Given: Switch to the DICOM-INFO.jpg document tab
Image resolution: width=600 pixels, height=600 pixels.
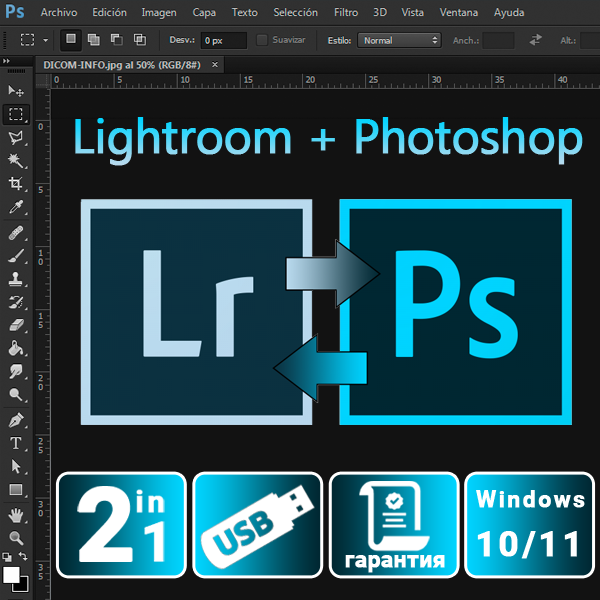Looking at the screenshot, I should coord(122,65).
